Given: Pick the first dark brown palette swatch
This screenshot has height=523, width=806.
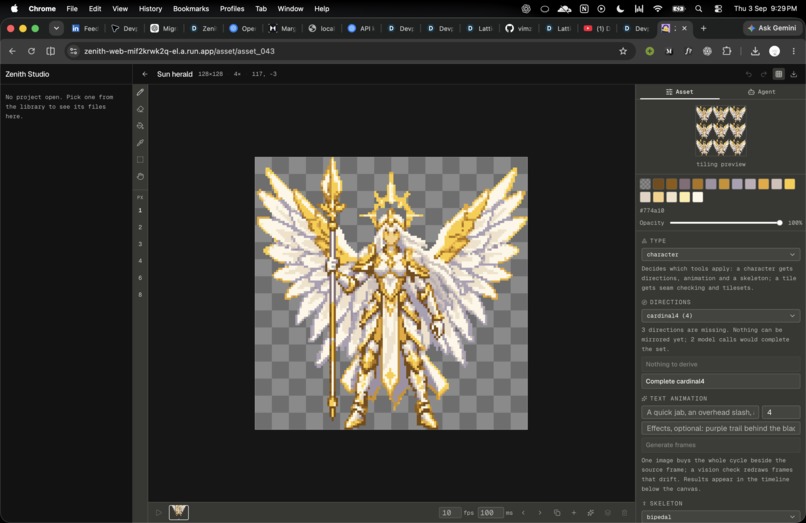Looking at the screenshot, I should click(658, 184).
